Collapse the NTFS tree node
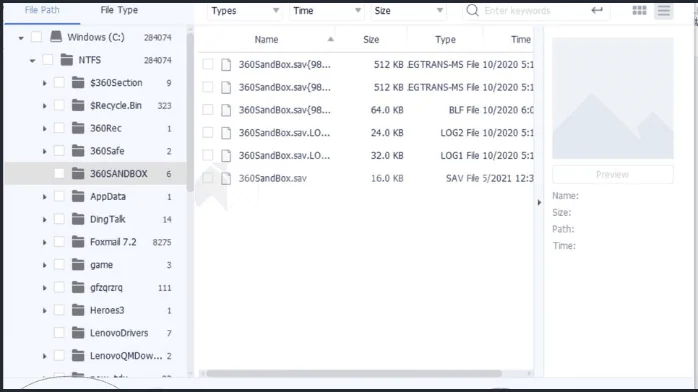The height and width of the screenshot is (392, 698). (x=32, y=61)
